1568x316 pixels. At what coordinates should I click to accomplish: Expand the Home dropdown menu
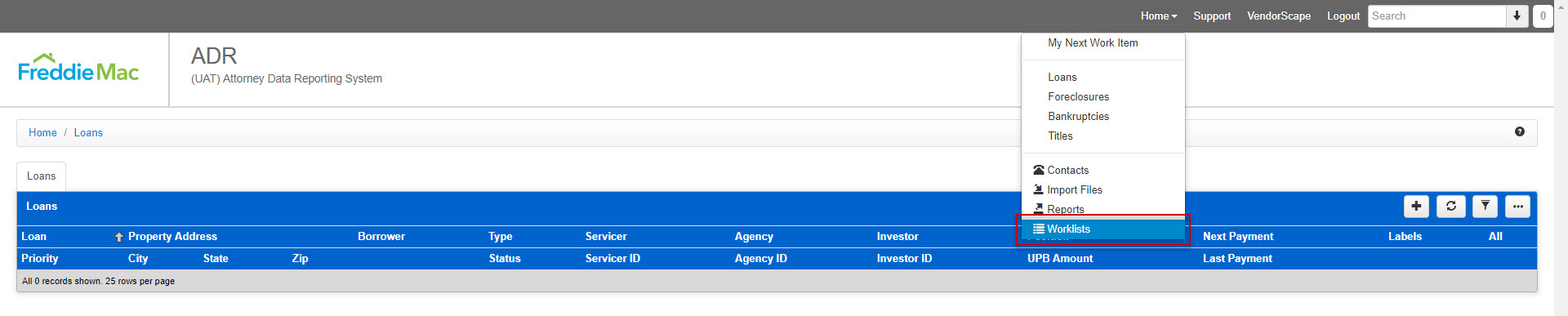[1159, 16]
